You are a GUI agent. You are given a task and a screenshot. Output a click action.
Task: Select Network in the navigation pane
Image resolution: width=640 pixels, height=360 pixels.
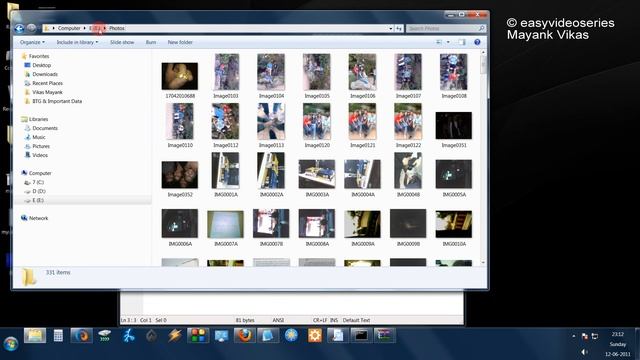click(38, 218)
